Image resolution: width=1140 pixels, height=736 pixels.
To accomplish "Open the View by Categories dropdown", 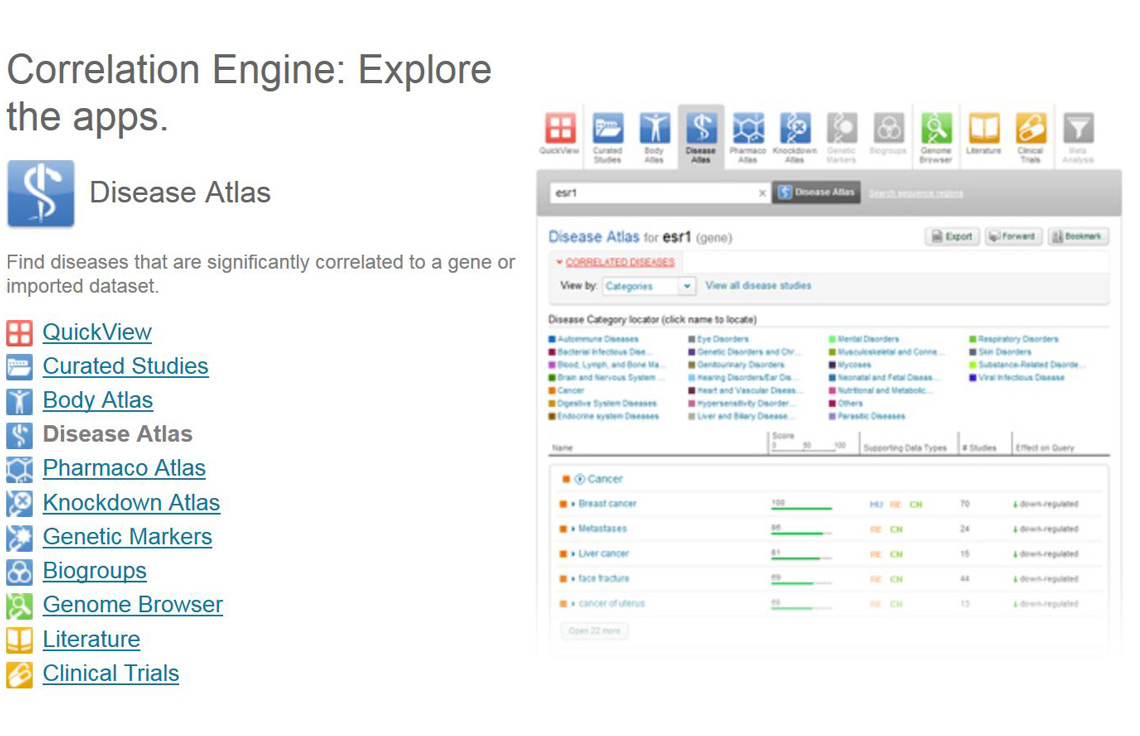I will 648,286.
